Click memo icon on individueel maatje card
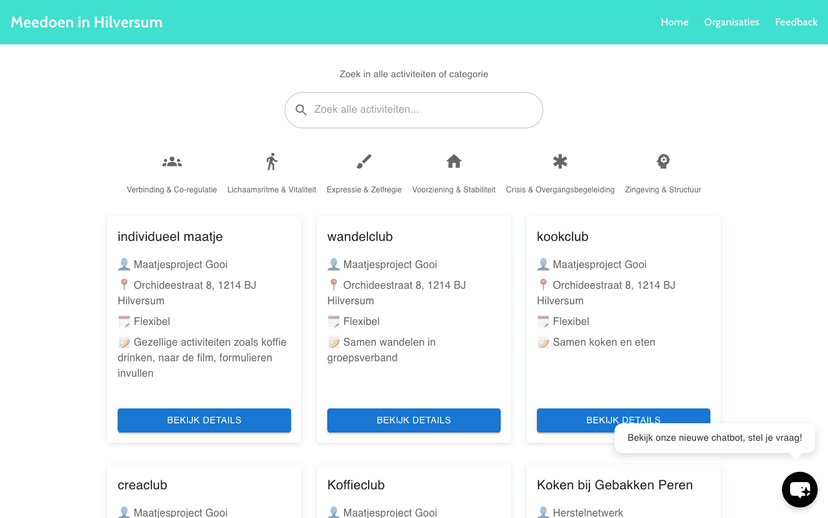The height and width of the screenshot is (518, 828). click(124, 342)
